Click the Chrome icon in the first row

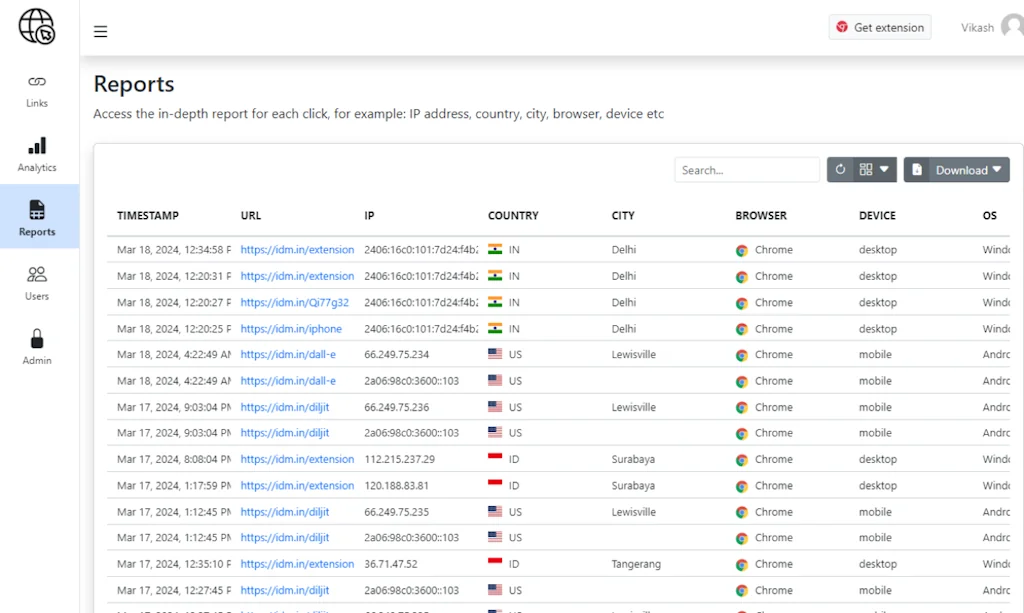tap(741, 249)
